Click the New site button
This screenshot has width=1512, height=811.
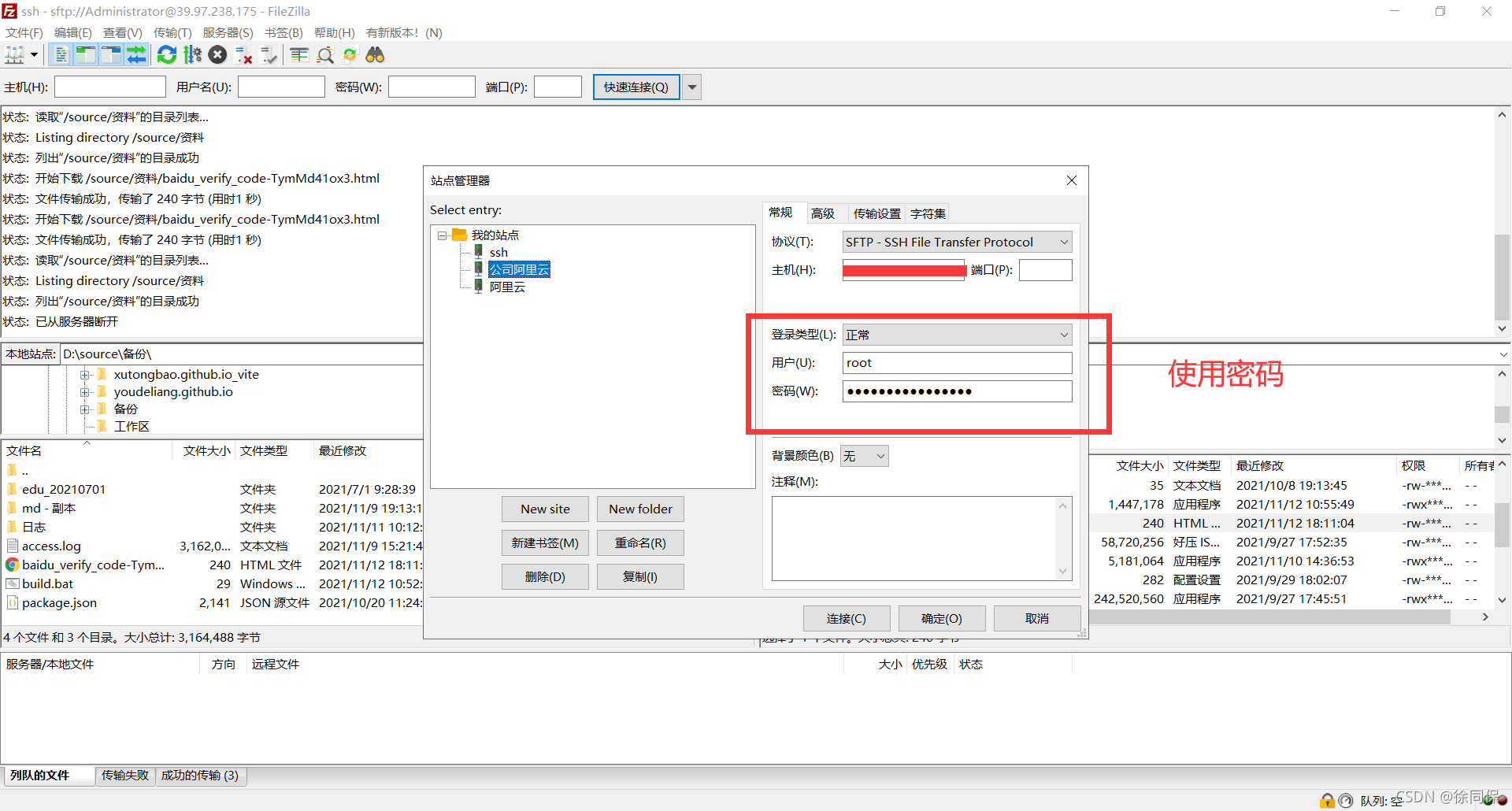pyautogui.click(x=545, y=509)
